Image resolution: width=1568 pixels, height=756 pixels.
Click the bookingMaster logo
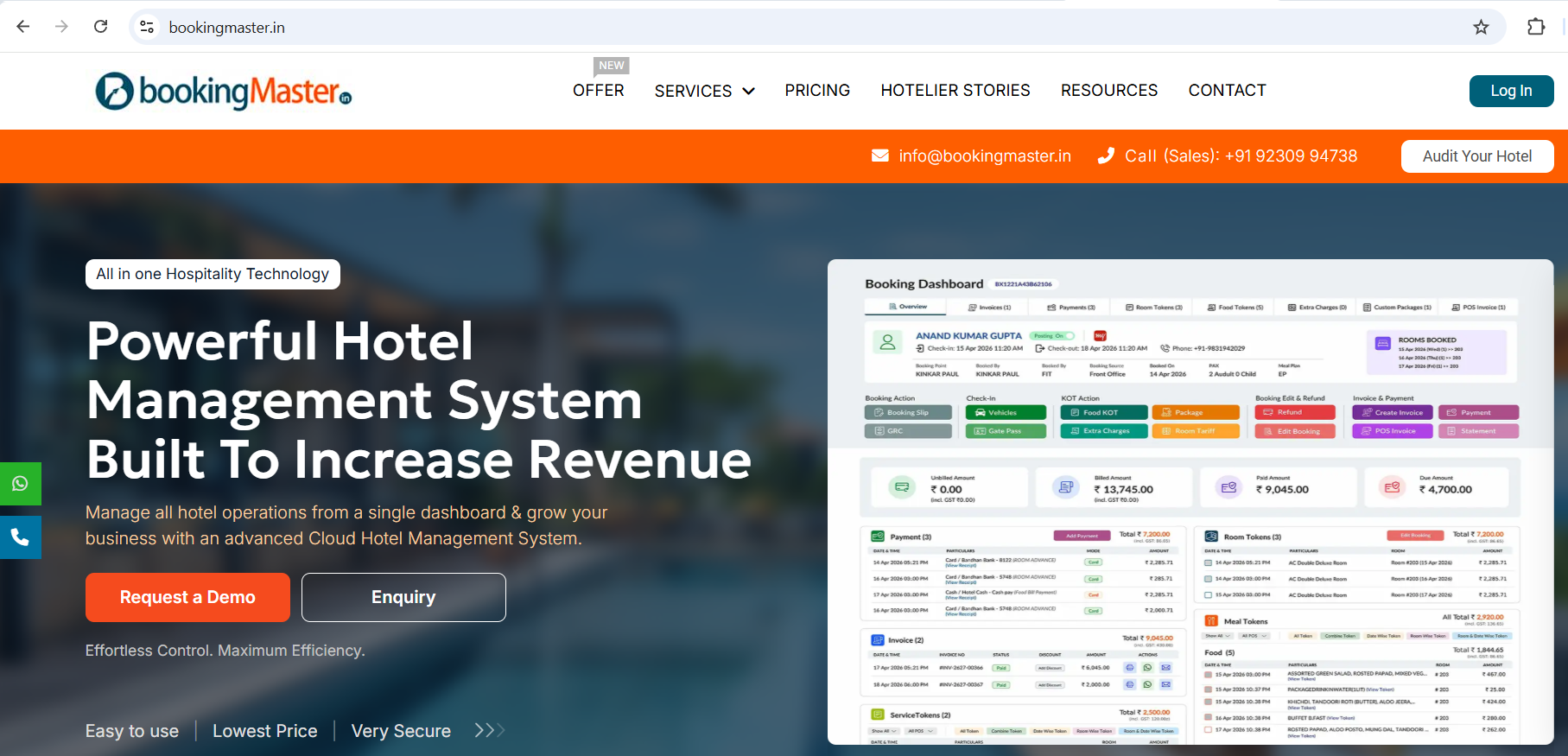(x=224, y=91)
